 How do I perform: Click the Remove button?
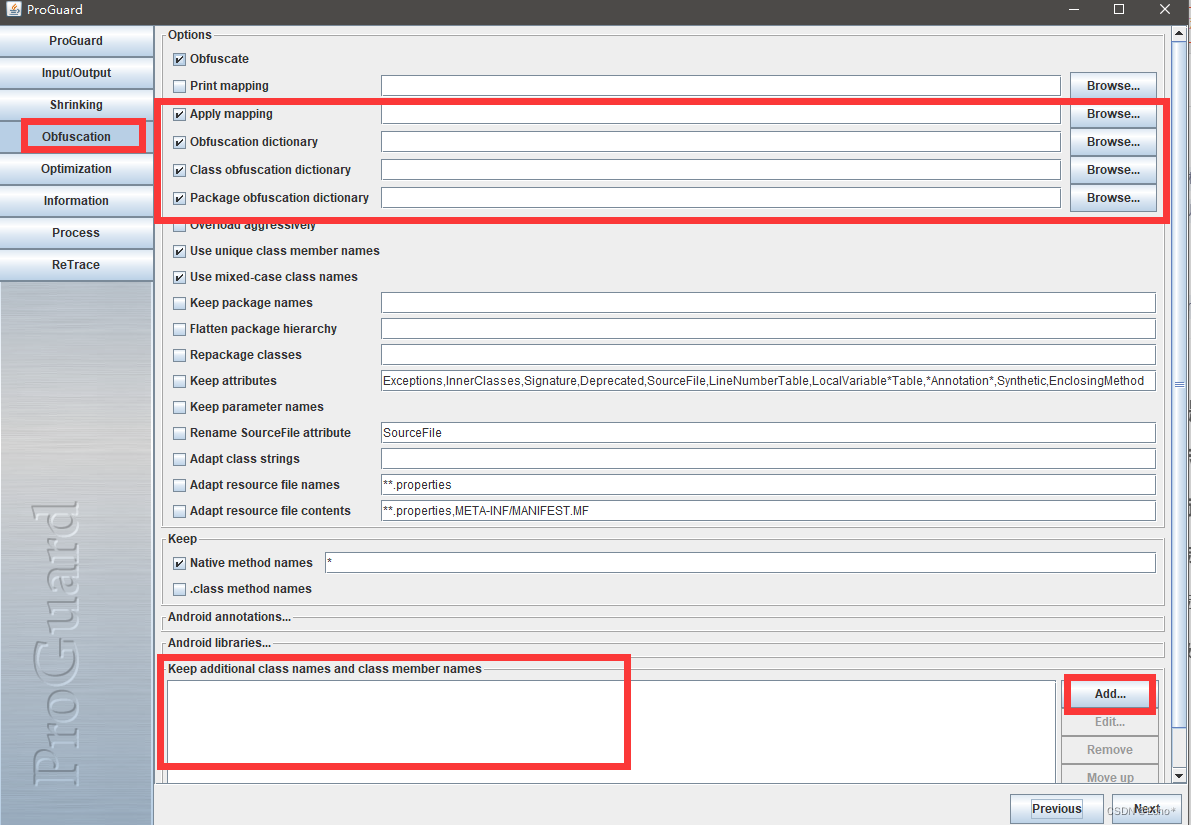1110,750
